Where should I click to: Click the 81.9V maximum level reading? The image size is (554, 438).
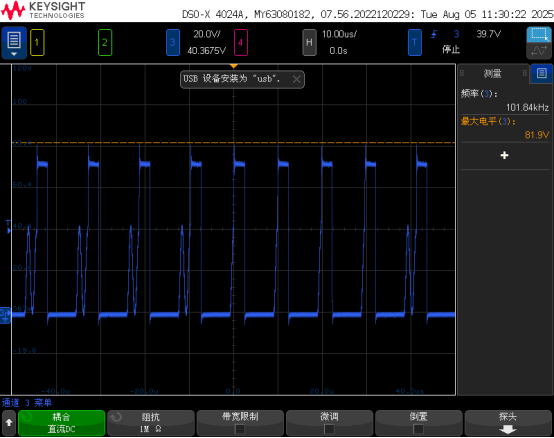(x=537, y=135)
